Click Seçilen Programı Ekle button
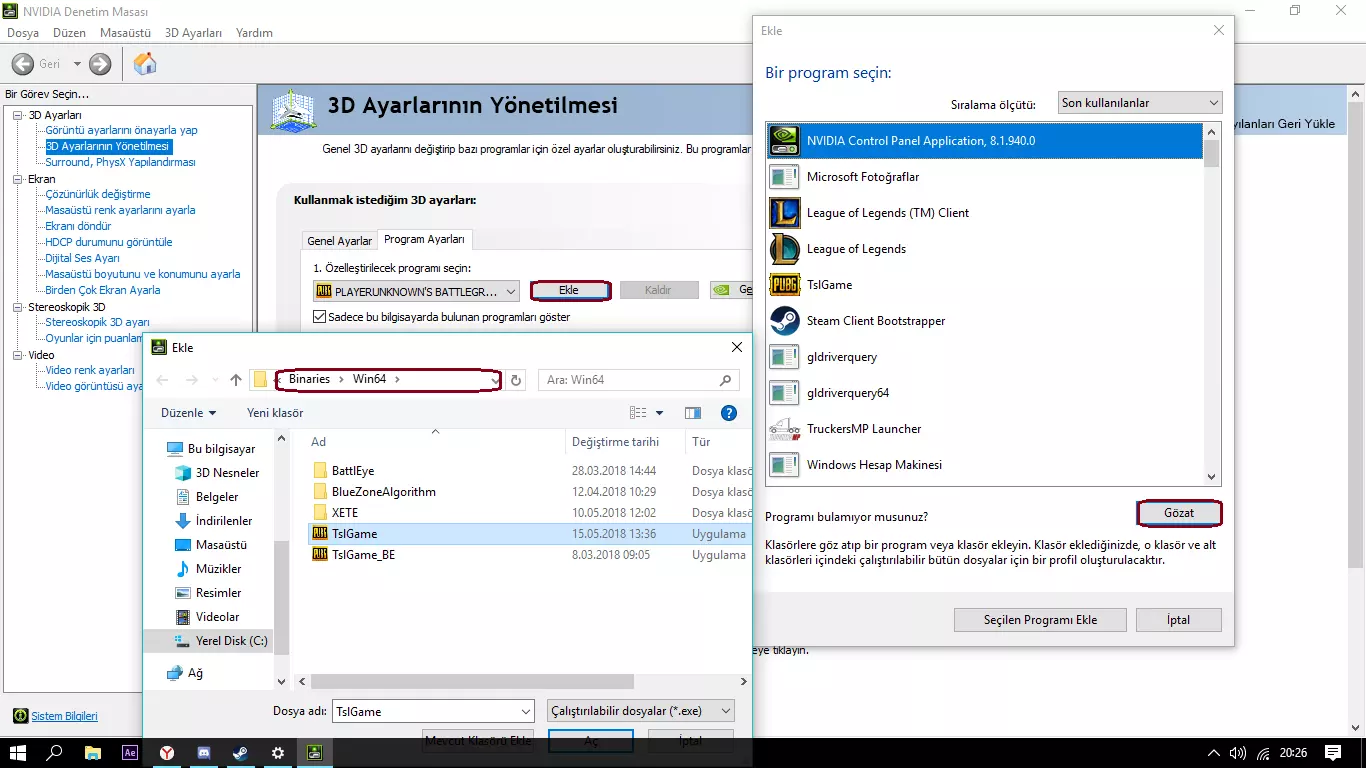This screenshot has width=1366, height=768. coord(1040,620)
